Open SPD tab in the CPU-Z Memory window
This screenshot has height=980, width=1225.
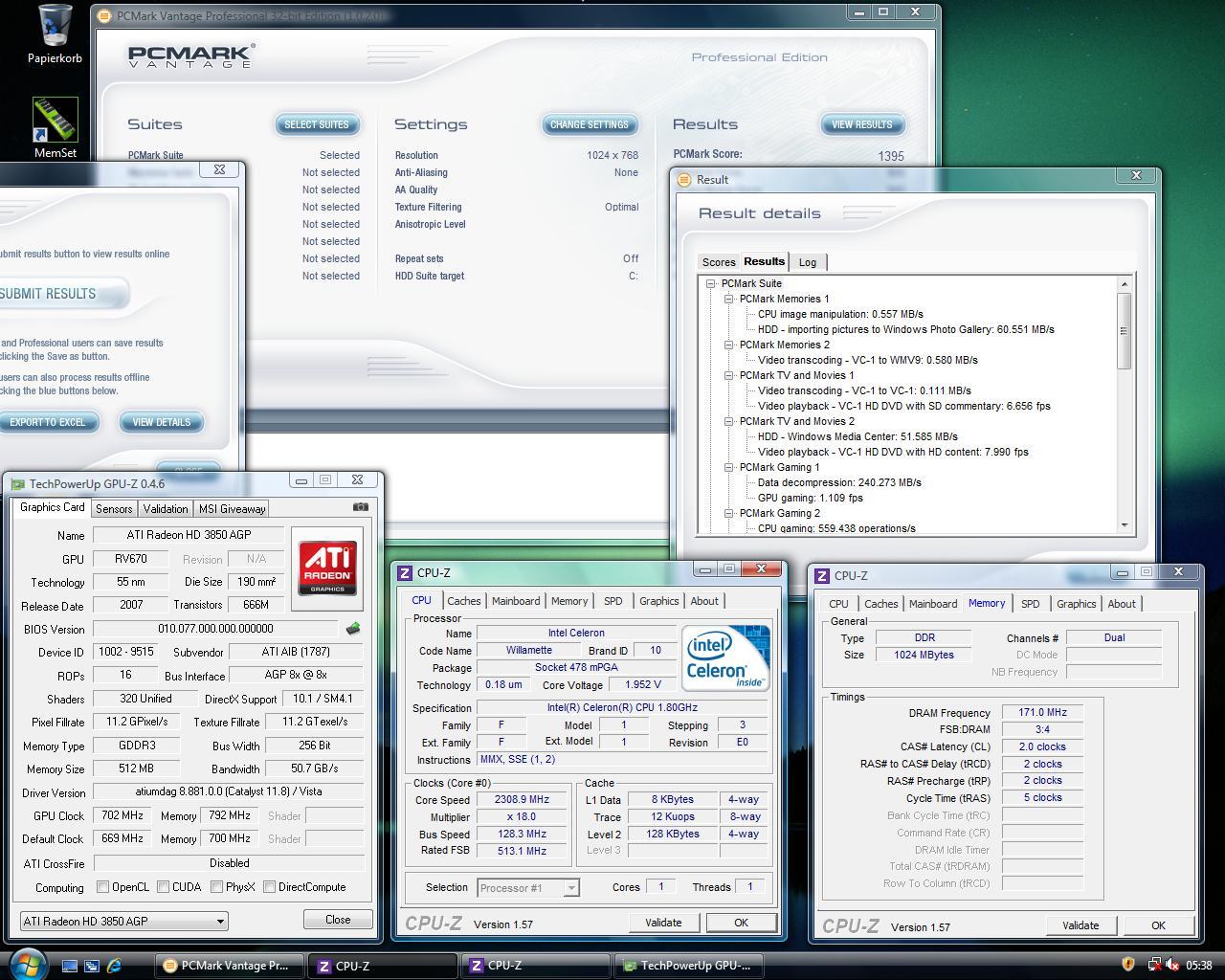(x=1030, y=604)
